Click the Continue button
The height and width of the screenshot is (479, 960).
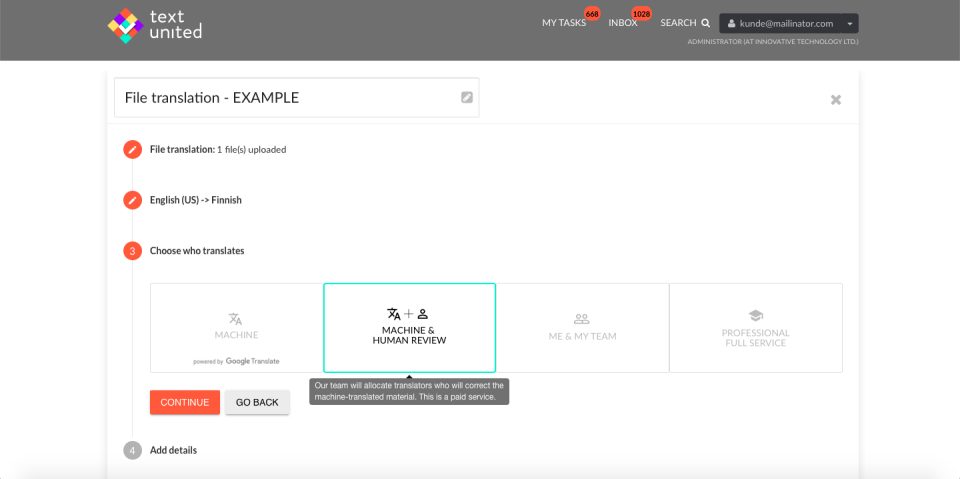coord(185,402)
